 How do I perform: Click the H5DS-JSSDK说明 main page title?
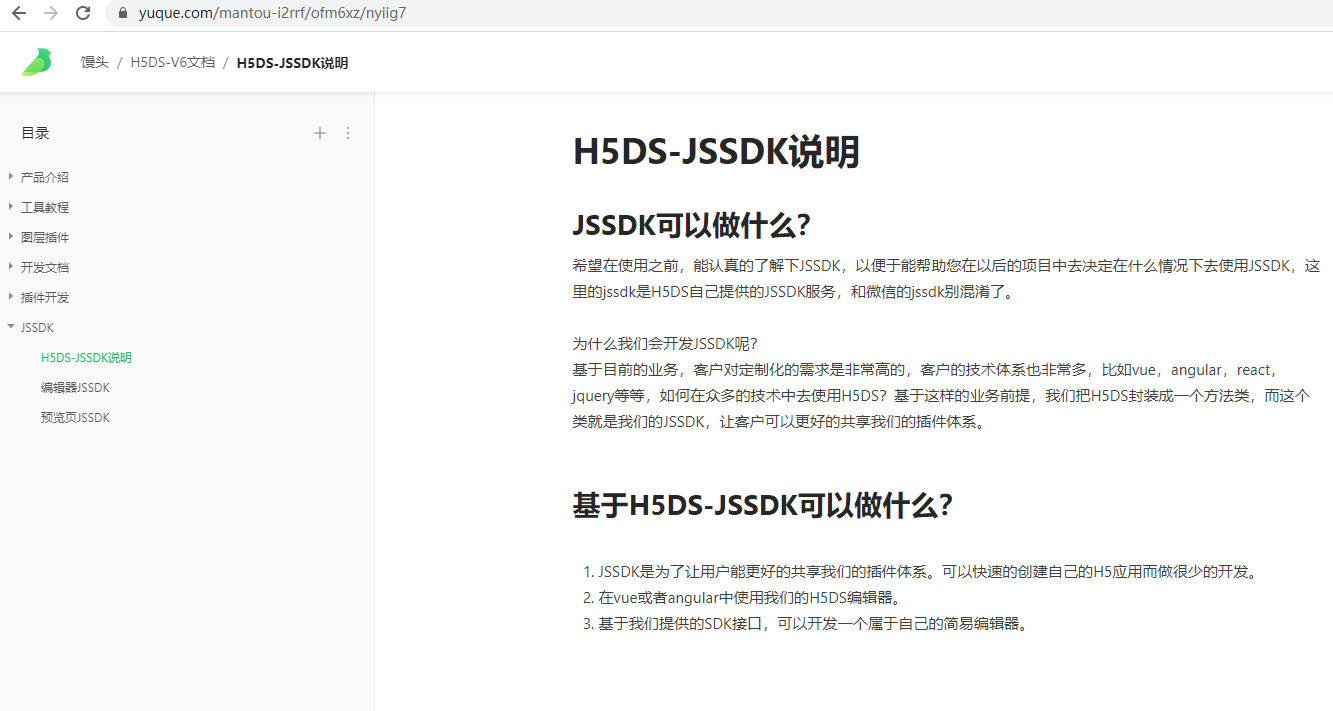pos(716,153)
